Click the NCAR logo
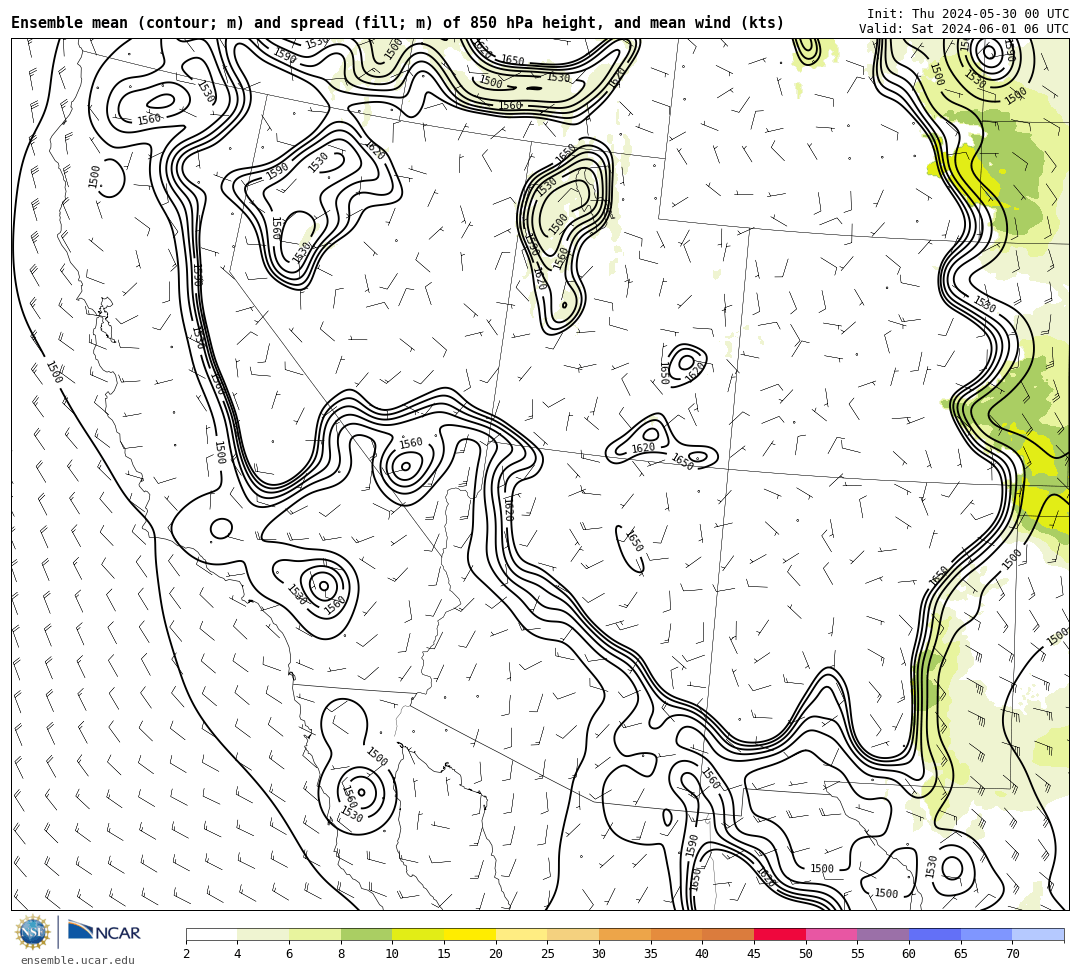The image size is (1080, 973). pyautogui.click(x=104, y=932)
